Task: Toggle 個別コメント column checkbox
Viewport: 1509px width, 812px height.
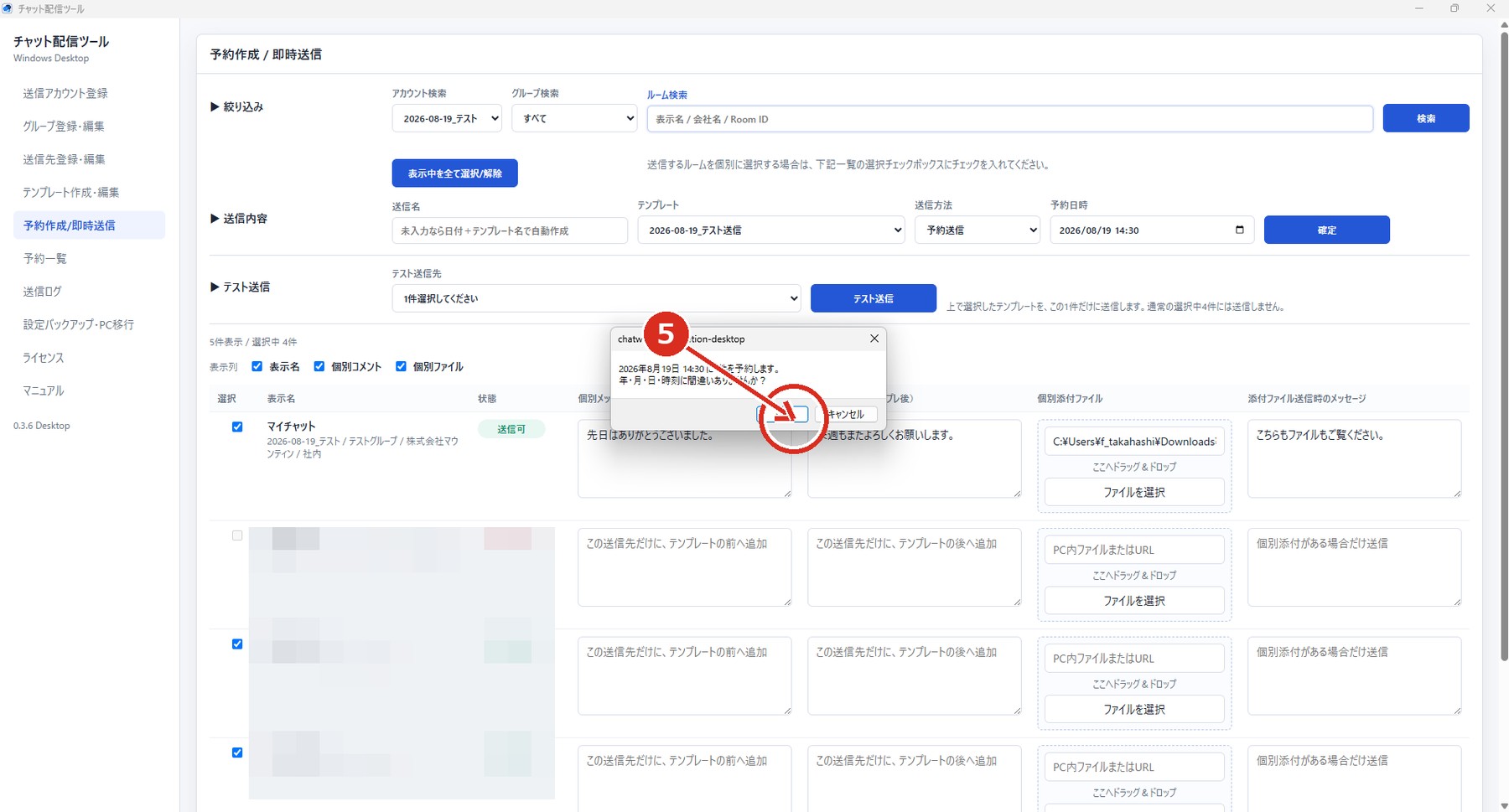Action: click(319, 366)
